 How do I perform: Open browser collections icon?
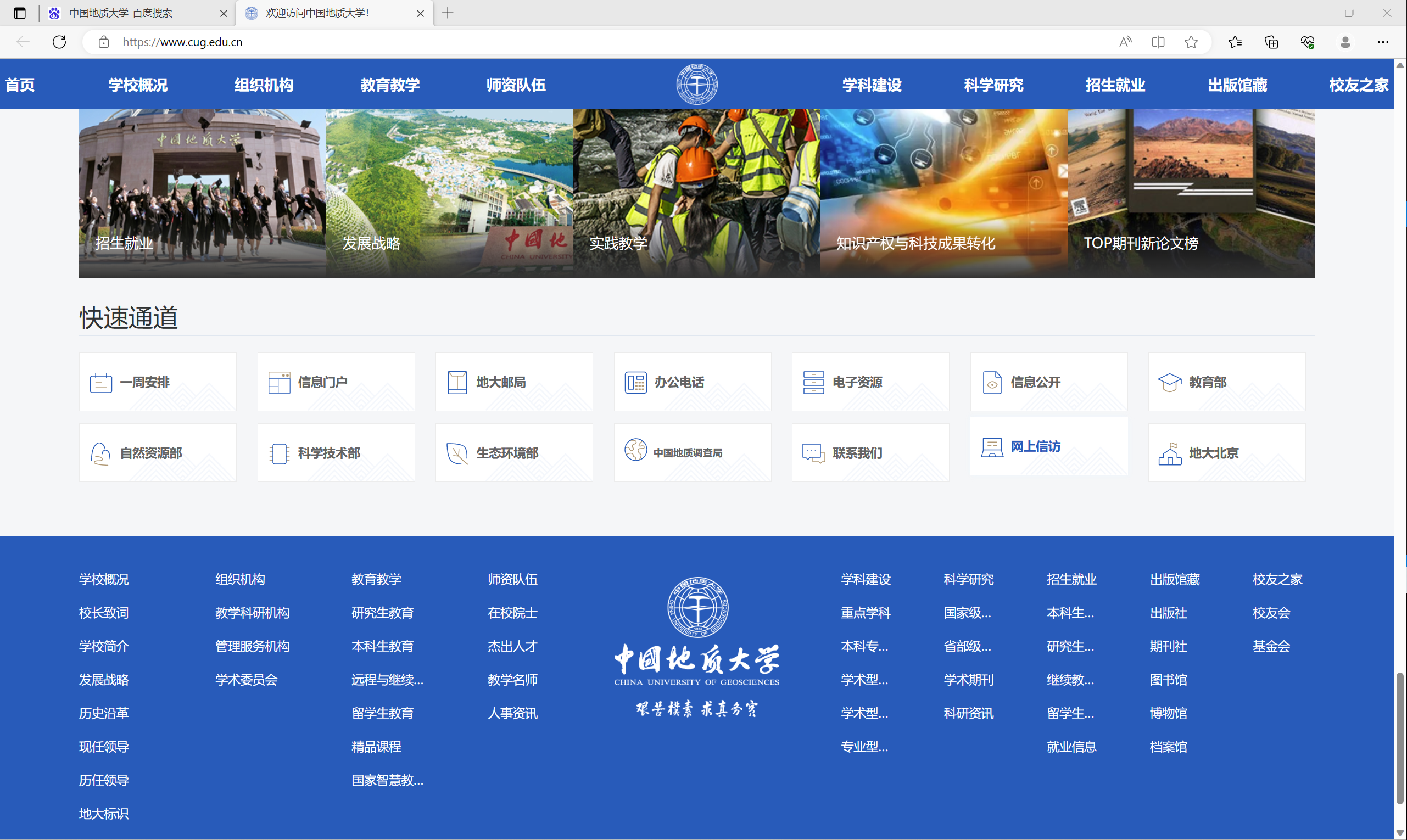pos(1271,42)
